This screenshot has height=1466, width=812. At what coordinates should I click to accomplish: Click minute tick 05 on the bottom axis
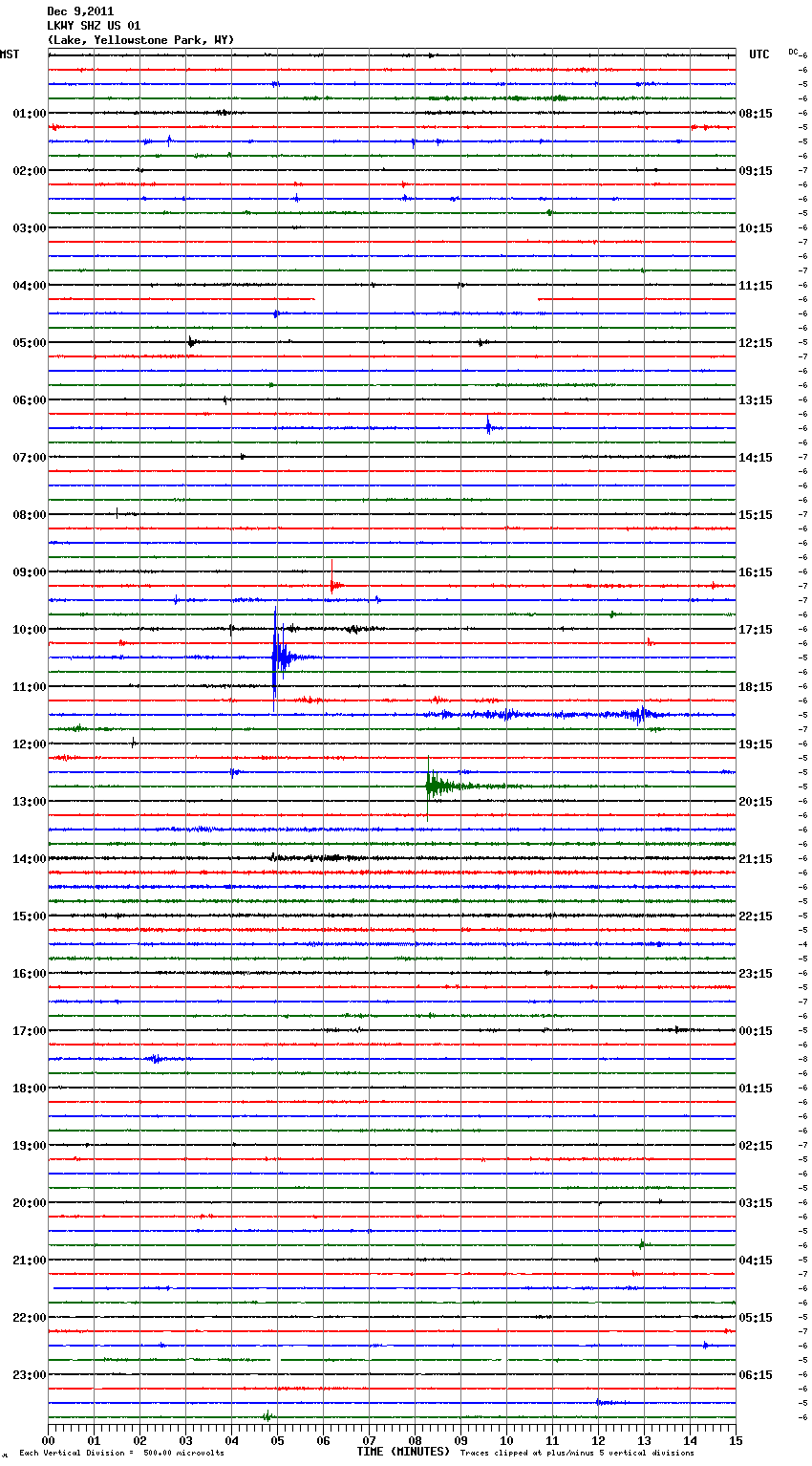(277, 1440)
